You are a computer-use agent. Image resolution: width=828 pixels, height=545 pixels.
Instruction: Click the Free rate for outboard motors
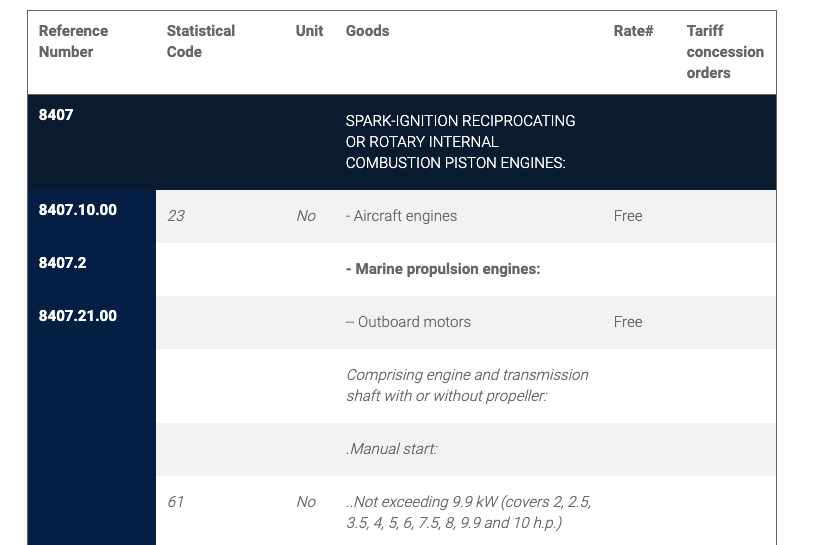coord(628,322)
